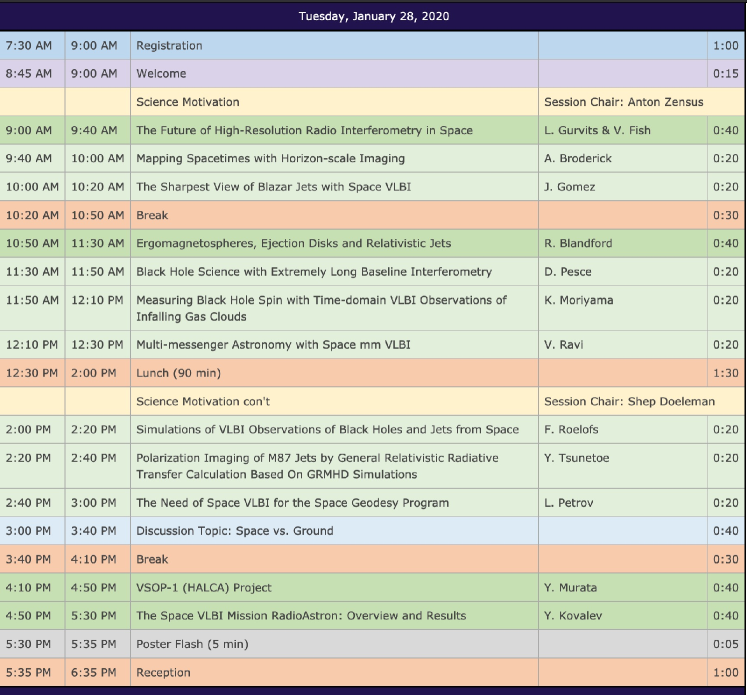Open Simulations of VLBI Observations talk
747x695 pixels.
pos(327,430)
